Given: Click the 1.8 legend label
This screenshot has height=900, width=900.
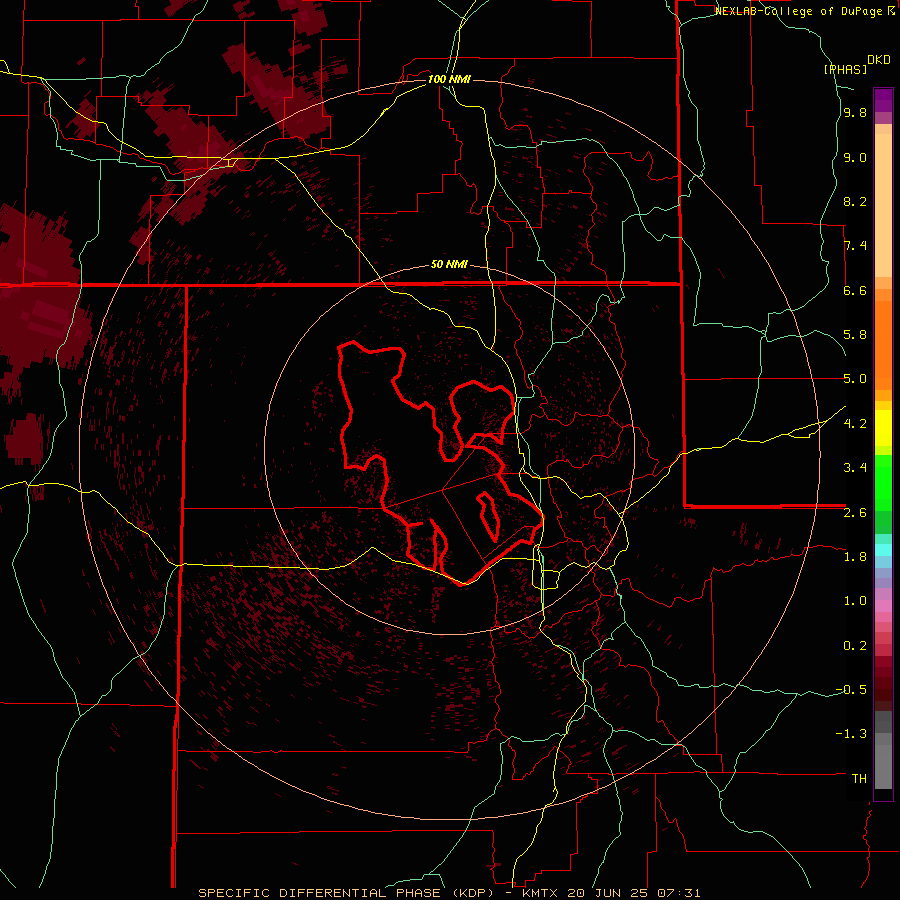Looking at the screenshot, I should 855,557.
